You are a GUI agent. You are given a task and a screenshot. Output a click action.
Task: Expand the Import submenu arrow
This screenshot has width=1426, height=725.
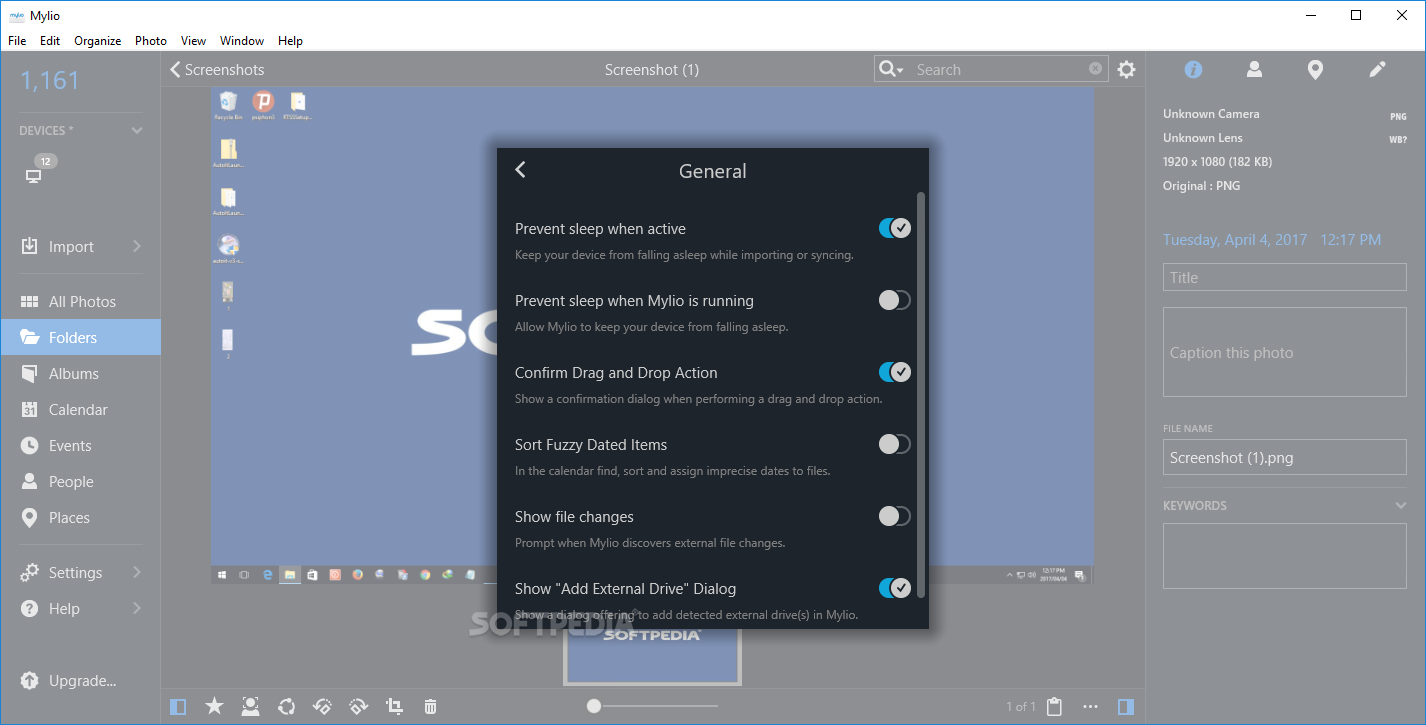137,247
